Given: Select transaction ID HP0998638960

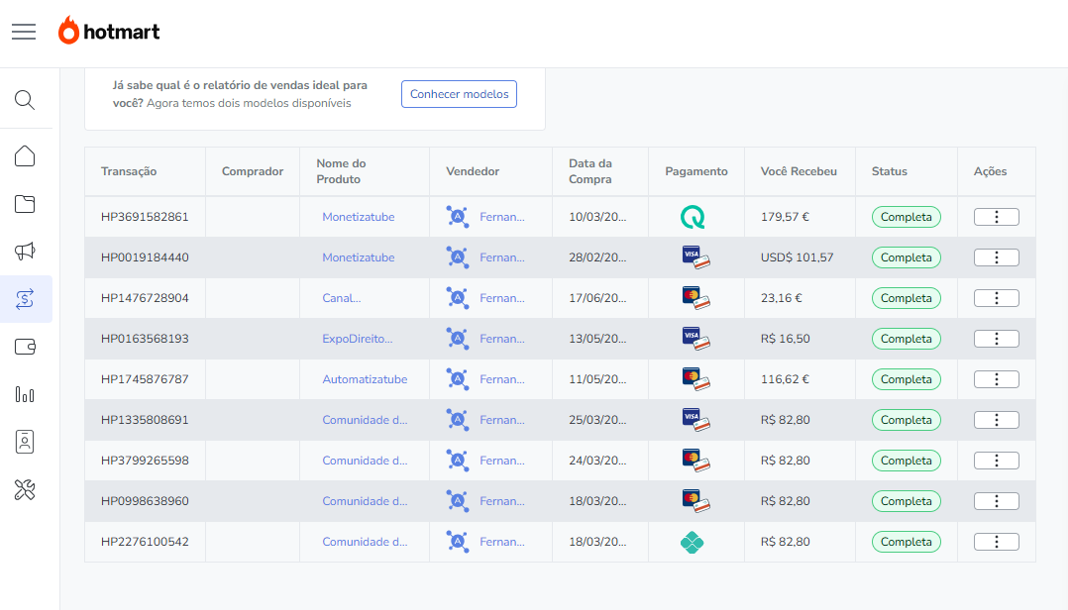Looking at the screenshot, I should tap(144, 501).
